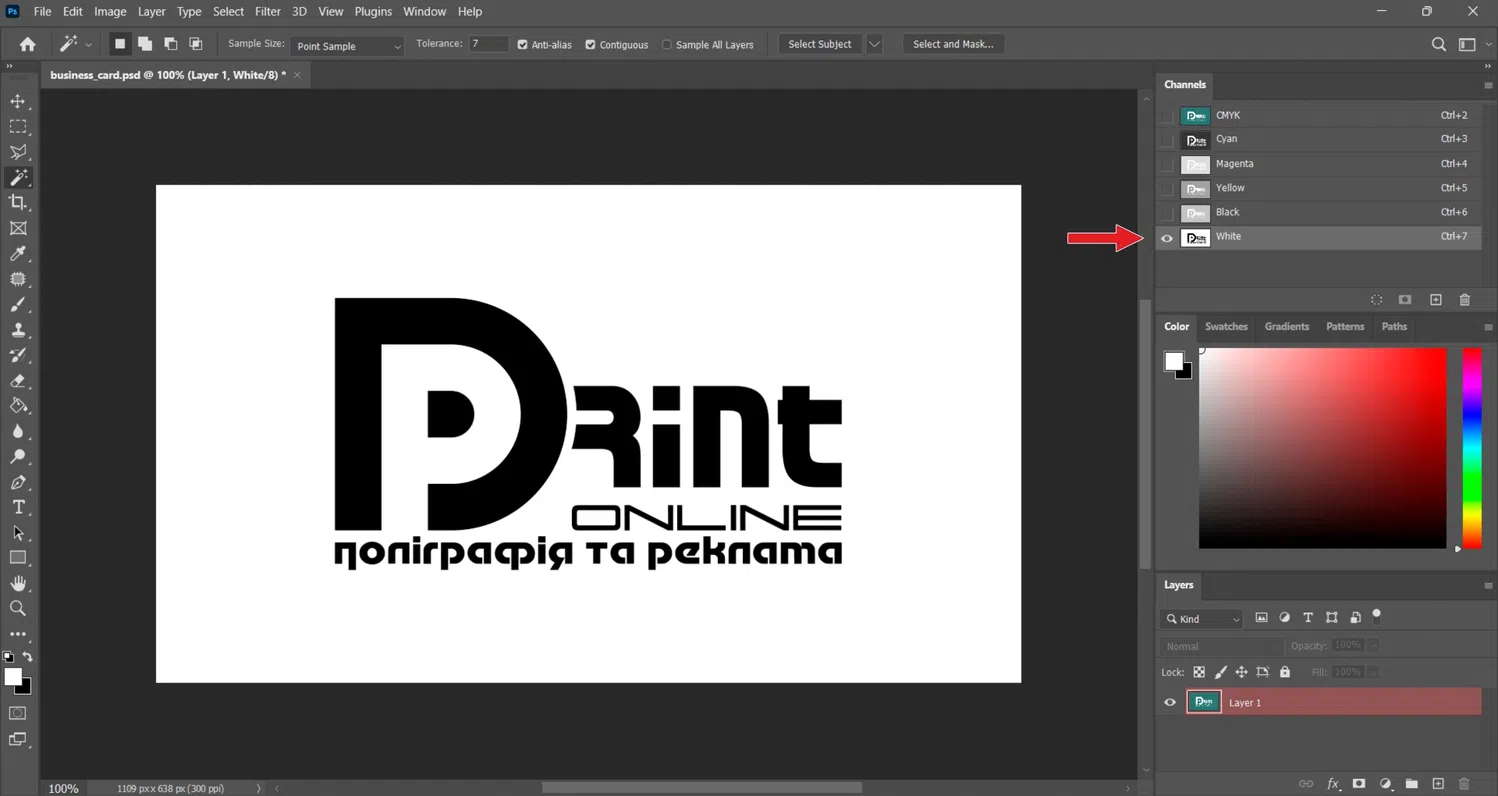The height and width of the screenshot is (796, 1498).
Task: Click the search icon at top right
Action: coord(1438,44)
